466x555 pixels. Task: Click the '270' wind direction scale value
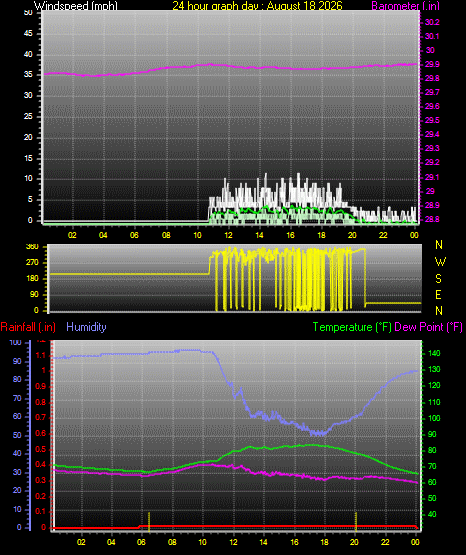tap(32, 263)
